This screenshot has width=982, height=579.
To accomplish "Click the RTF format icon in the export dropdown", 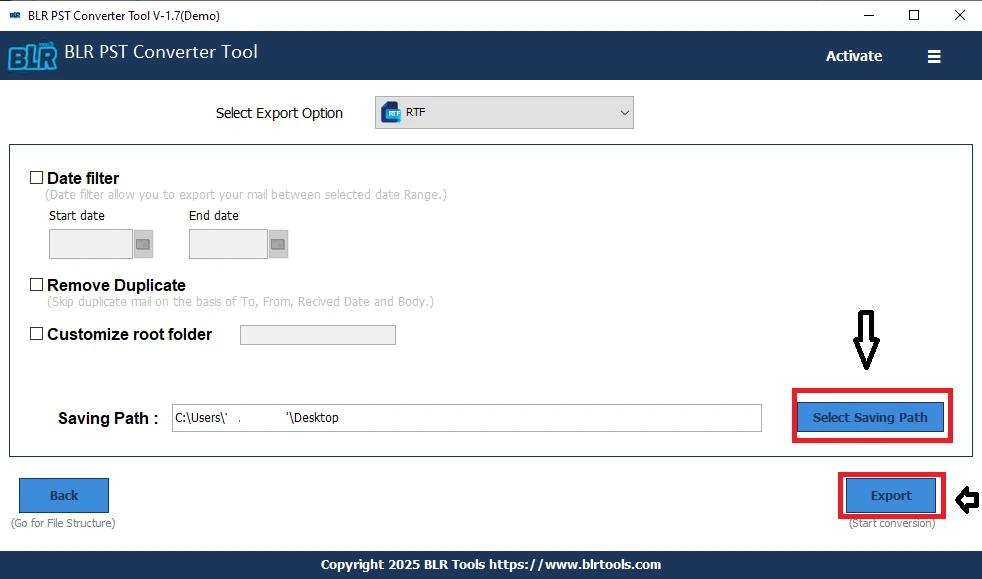I will pos(390,112).
